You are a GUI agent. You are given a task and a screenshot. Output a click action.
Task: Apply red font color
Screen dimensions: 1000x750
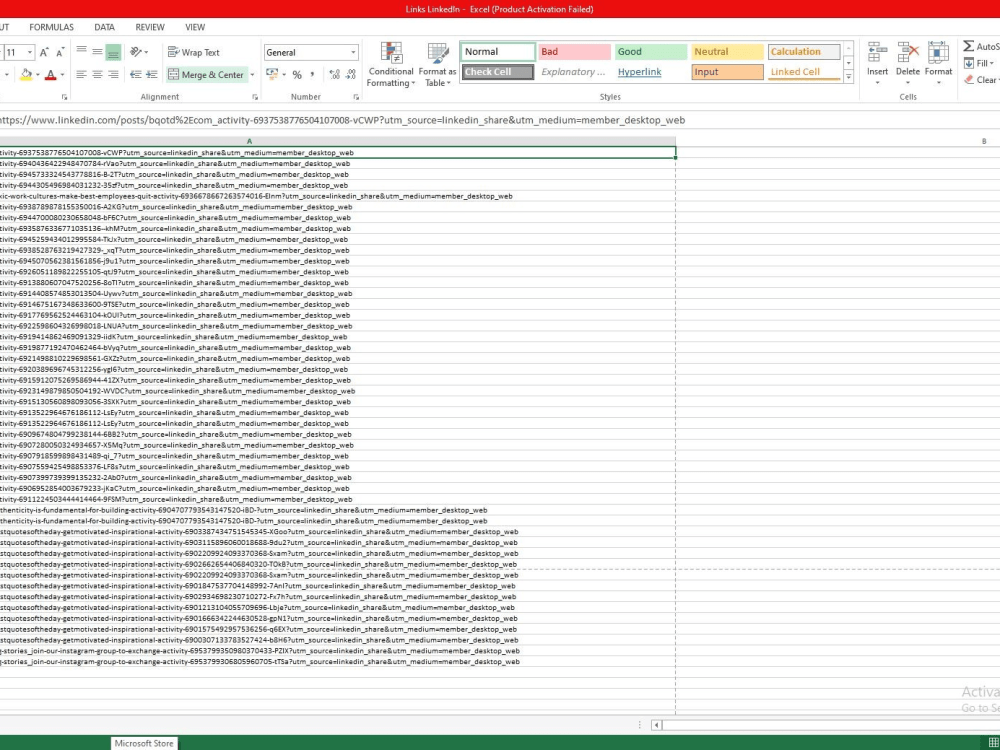(x=51, y=75)
